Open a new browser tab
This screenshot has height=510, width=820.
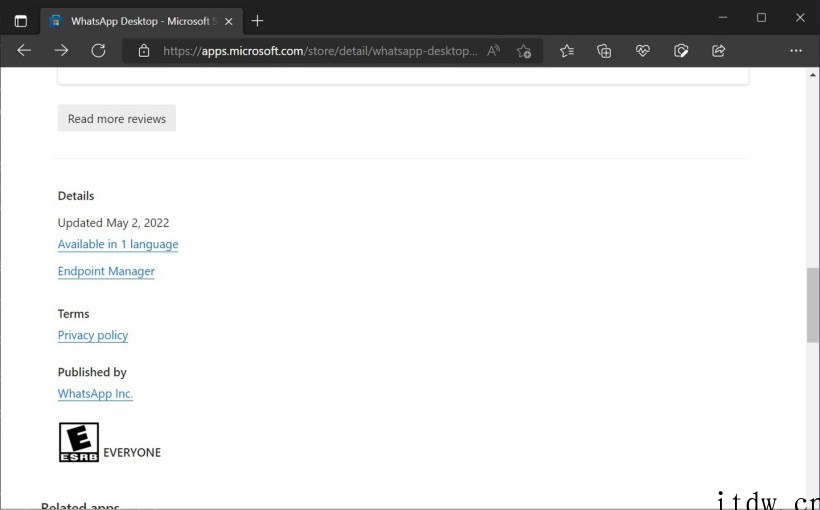pos(257,21)
